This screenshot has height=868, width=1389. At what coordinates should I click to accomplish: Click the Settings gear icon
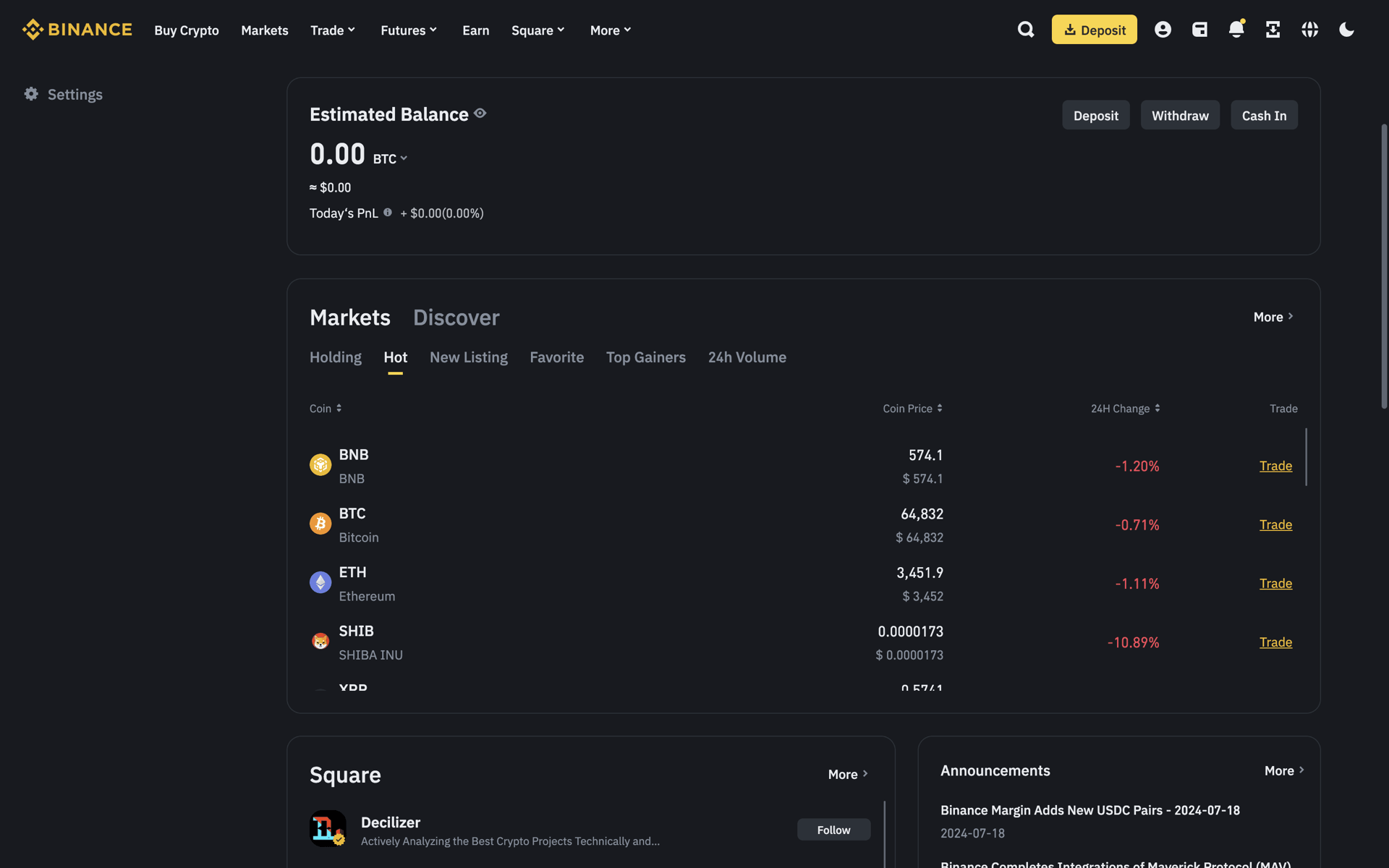click(31, 94)
